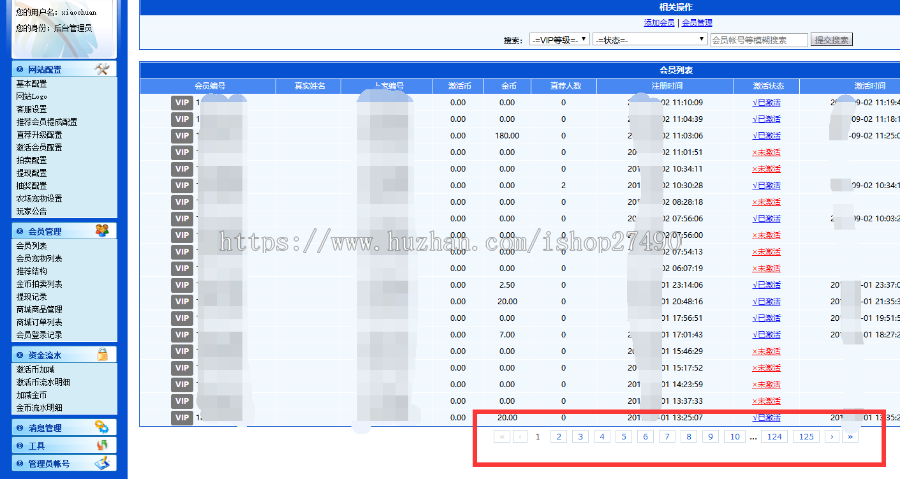The image size is (900, 479).
Task: Go to page 10 in pagination
Action: [735, 437]
